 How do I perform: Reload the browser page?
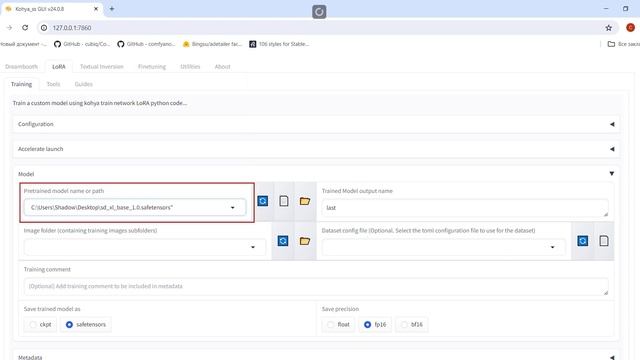(x=25, y=28)
